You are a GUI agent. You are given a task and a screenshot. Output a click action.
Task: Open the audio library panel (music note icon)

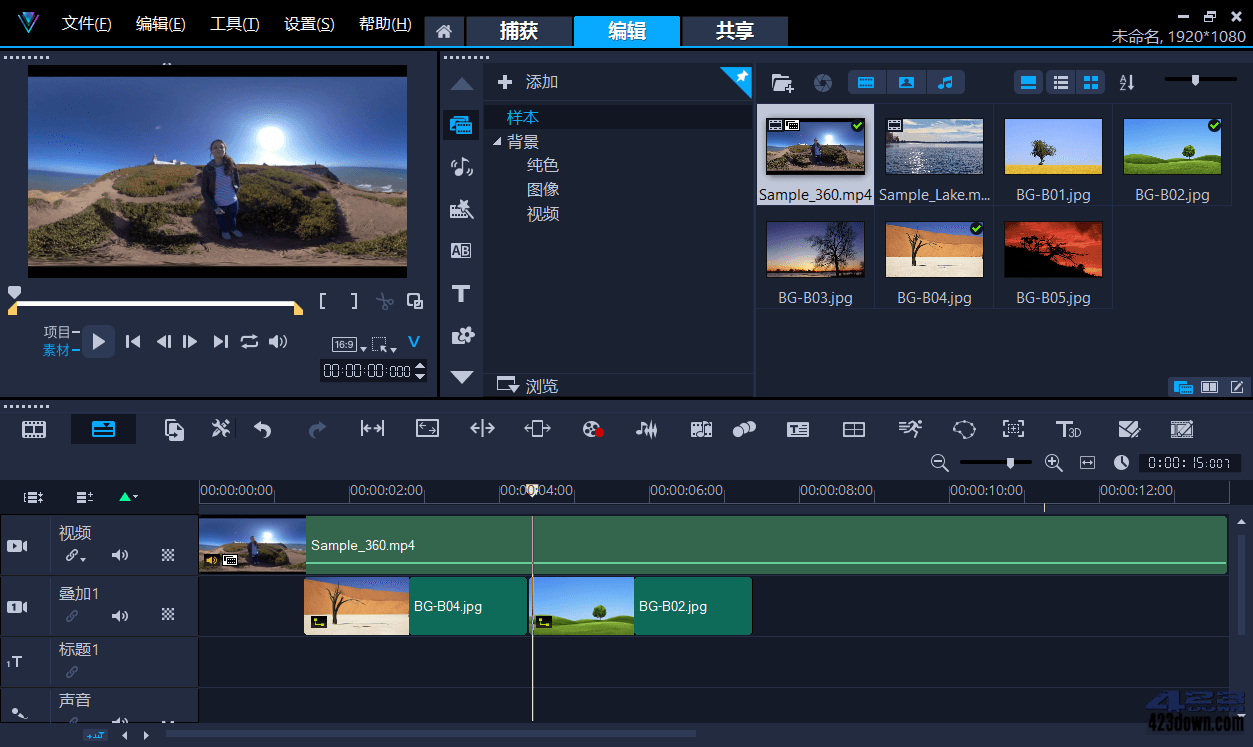click(461, 166)
